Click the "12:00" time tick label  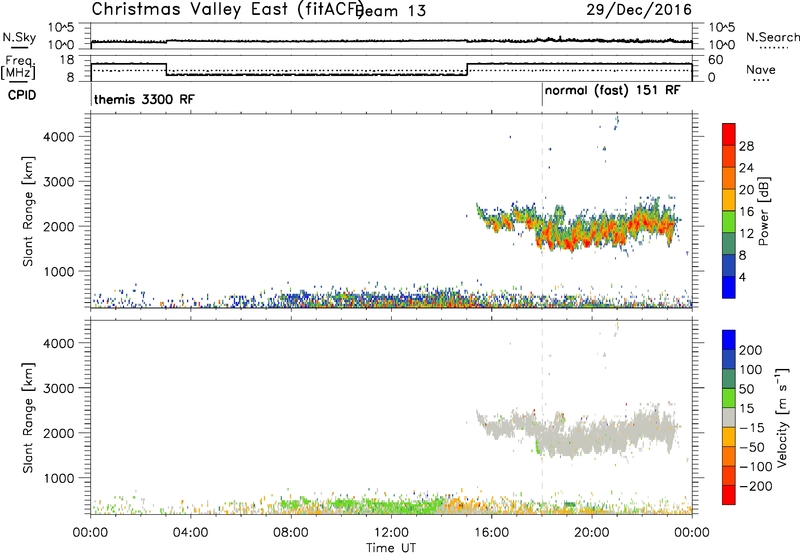[391, 533]
